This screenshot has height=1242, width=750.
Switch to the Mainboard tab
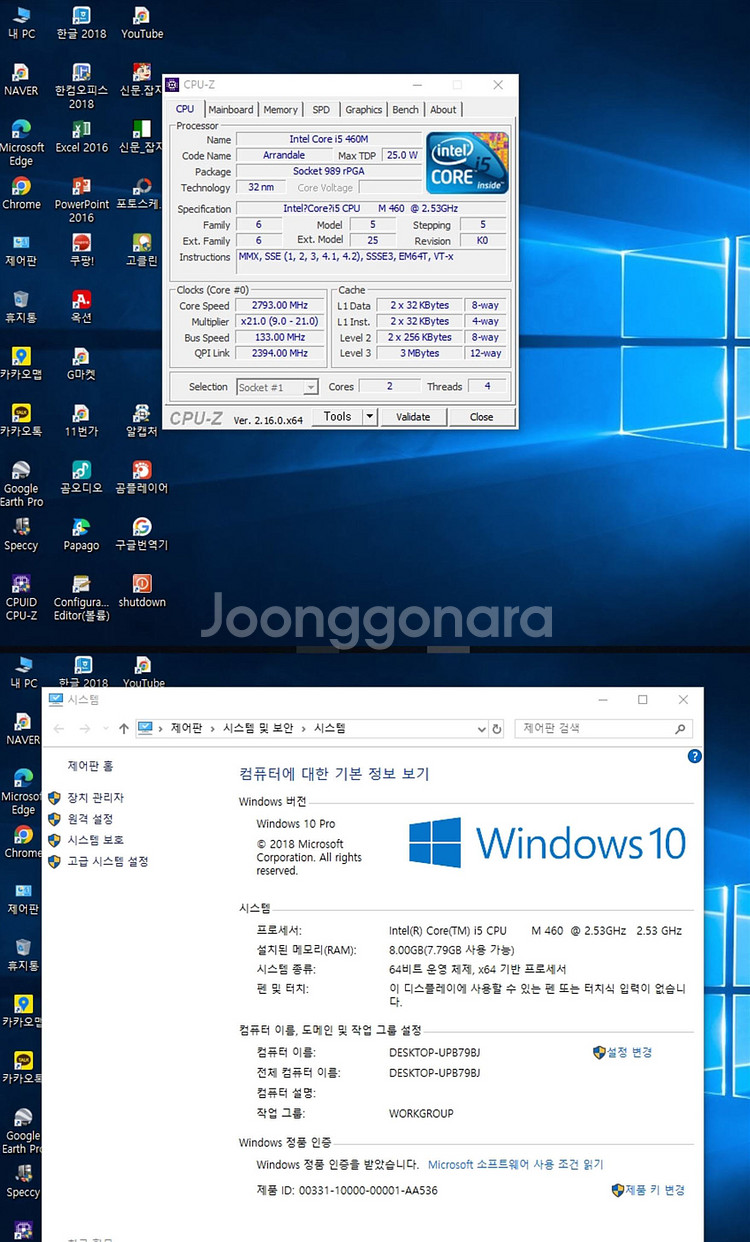coord(231,110)
